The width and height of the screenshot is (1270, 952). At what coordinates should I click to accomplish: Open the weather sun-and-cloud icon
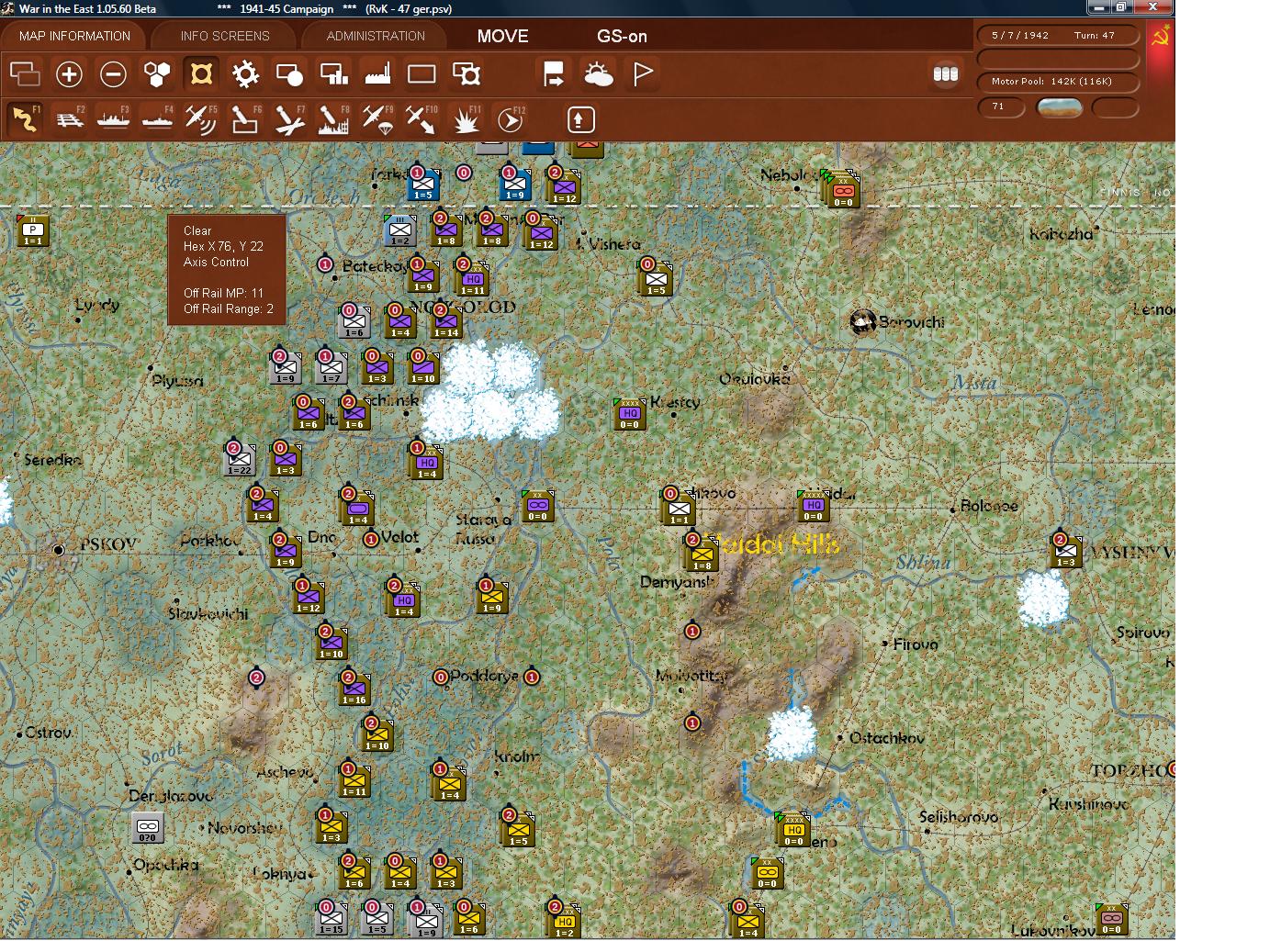pyautogui.click(x=598, y=74)
